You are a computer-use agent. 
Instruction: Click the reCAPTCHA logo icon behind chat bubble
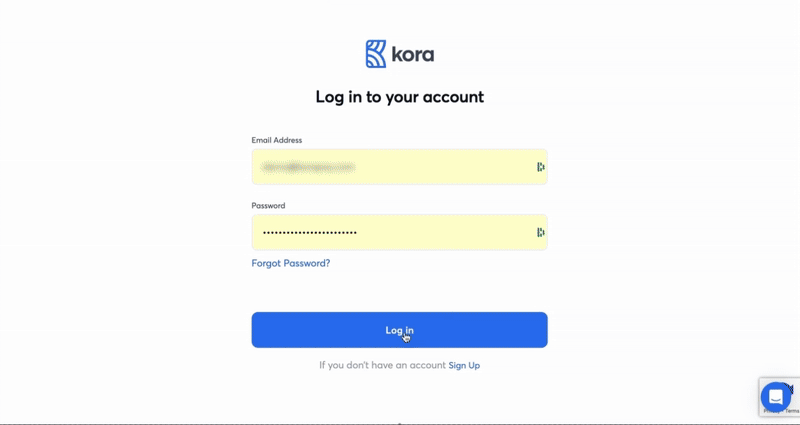pyautogui.click(x=791, y=389)
